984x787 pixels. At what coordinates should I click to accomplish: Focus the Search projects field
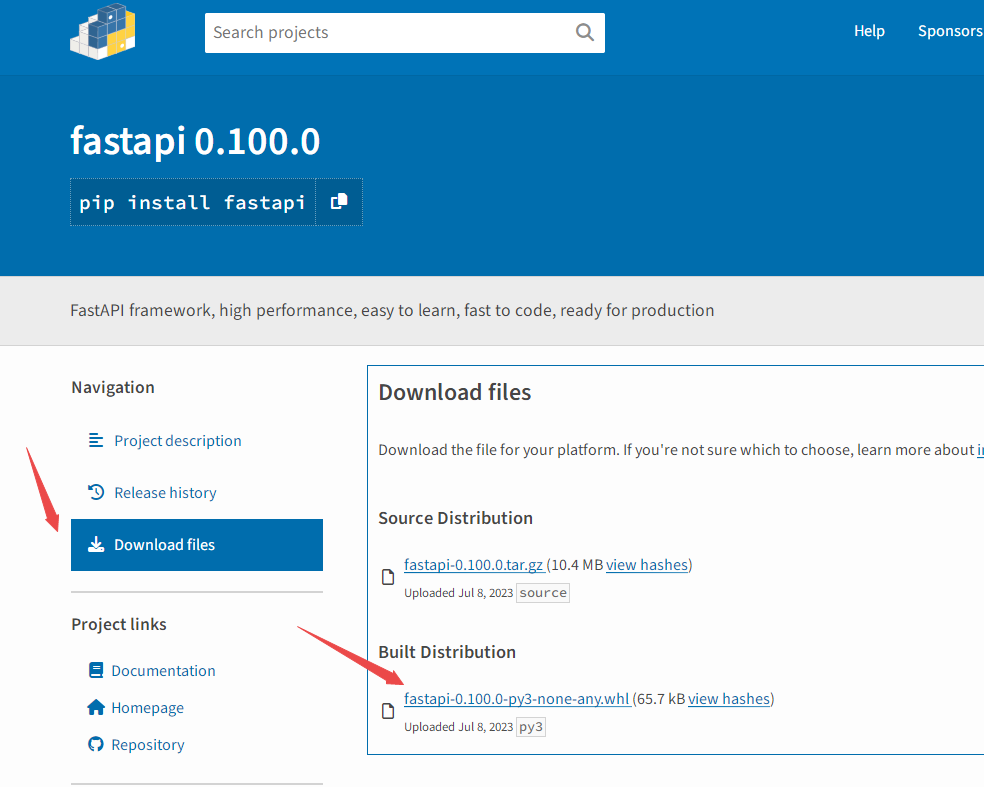[405, 33]
